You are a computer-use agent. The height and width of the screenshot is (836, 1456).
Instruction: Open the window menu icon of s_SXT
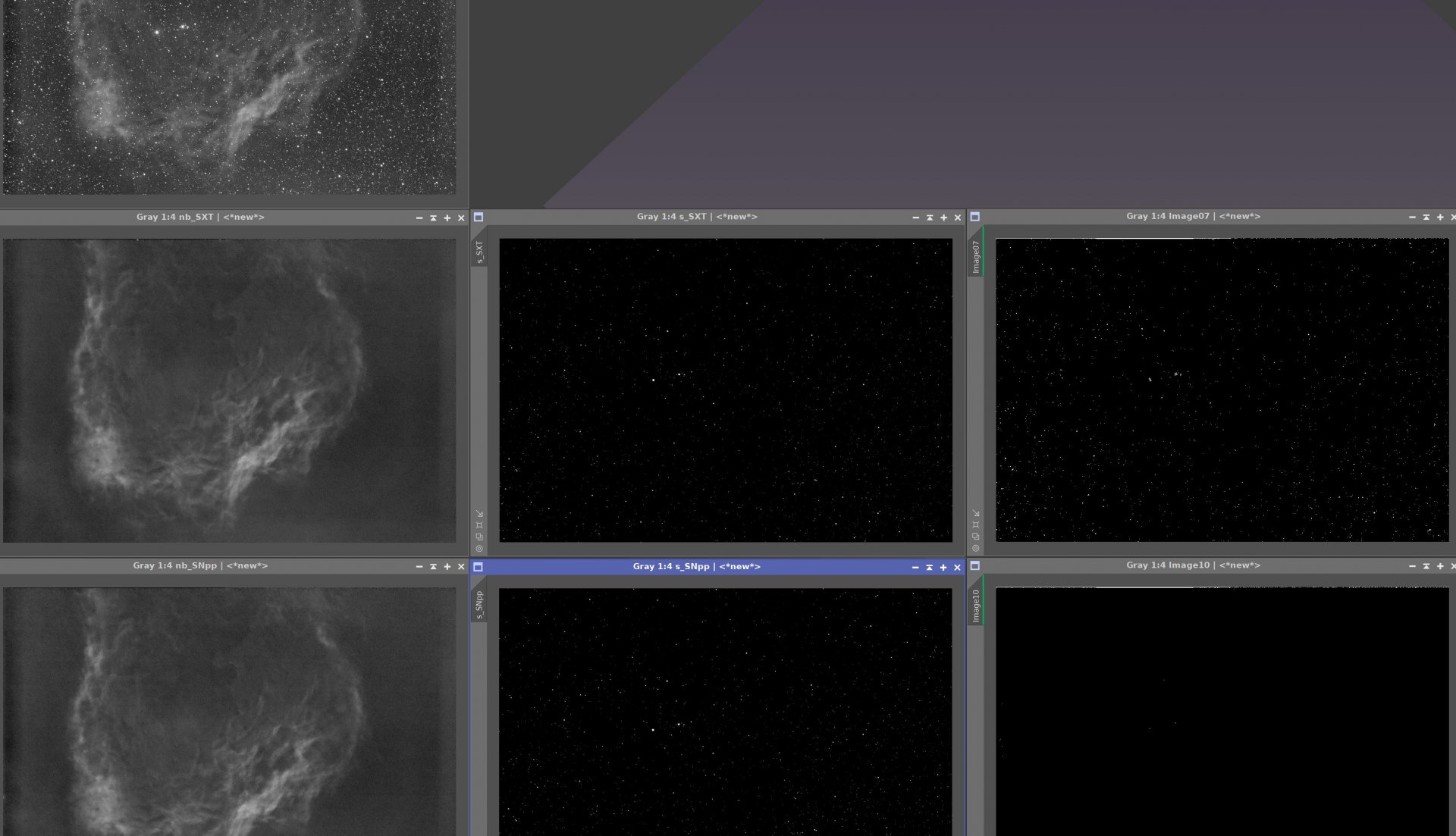coord(479,217)
